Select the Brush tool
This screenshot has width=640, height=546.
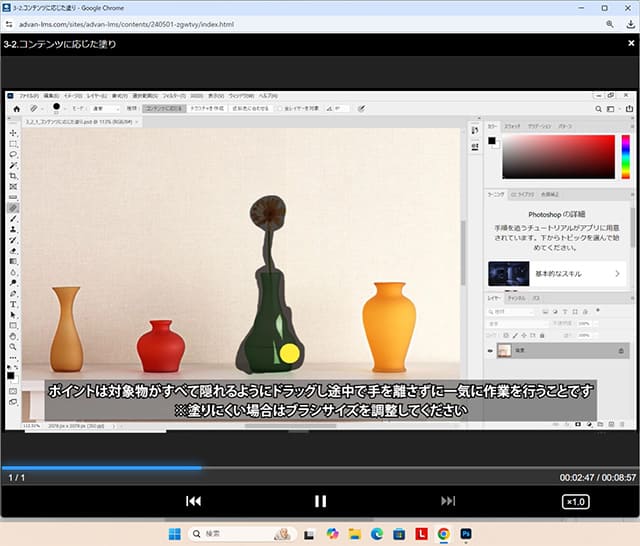[13, 219]
